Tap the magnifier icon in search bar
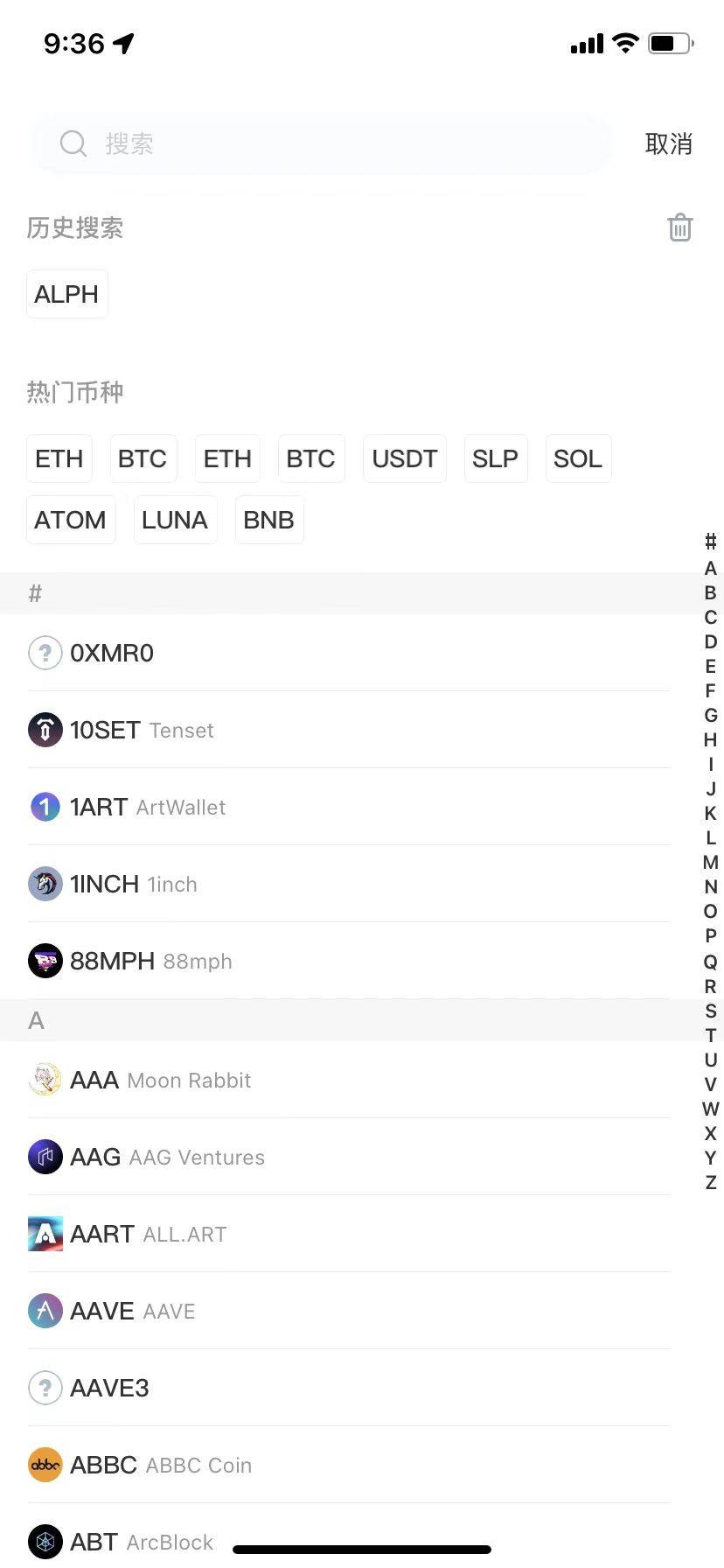724x1568 pixels. click(73, 143)
